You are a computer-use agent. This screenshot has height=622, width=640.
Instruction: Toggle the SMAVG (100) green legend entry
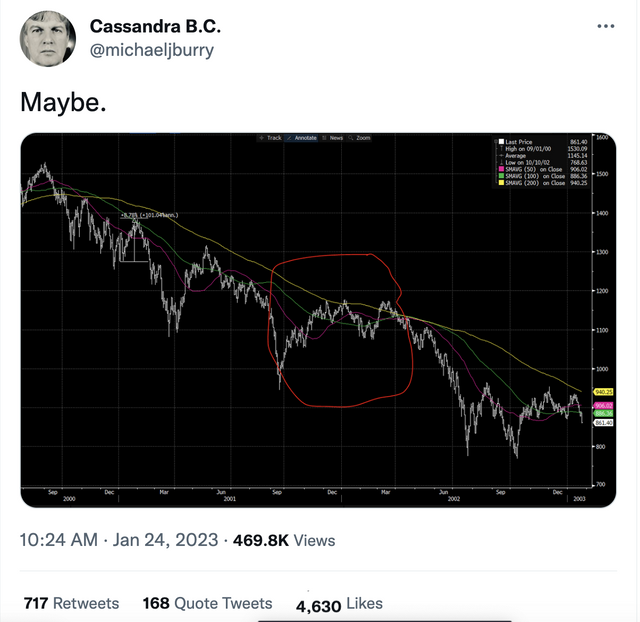[542, 176]
